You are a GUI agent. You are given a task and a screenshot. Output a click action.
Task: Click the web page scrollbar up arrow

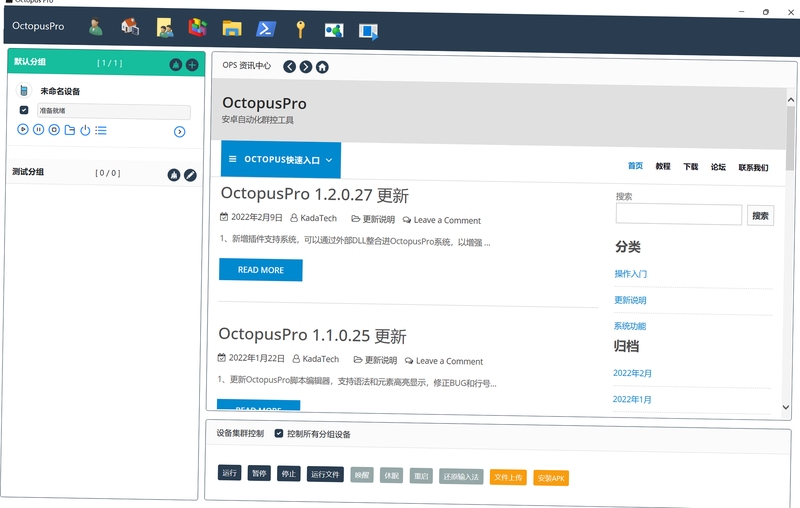click(x=791, y=100)
